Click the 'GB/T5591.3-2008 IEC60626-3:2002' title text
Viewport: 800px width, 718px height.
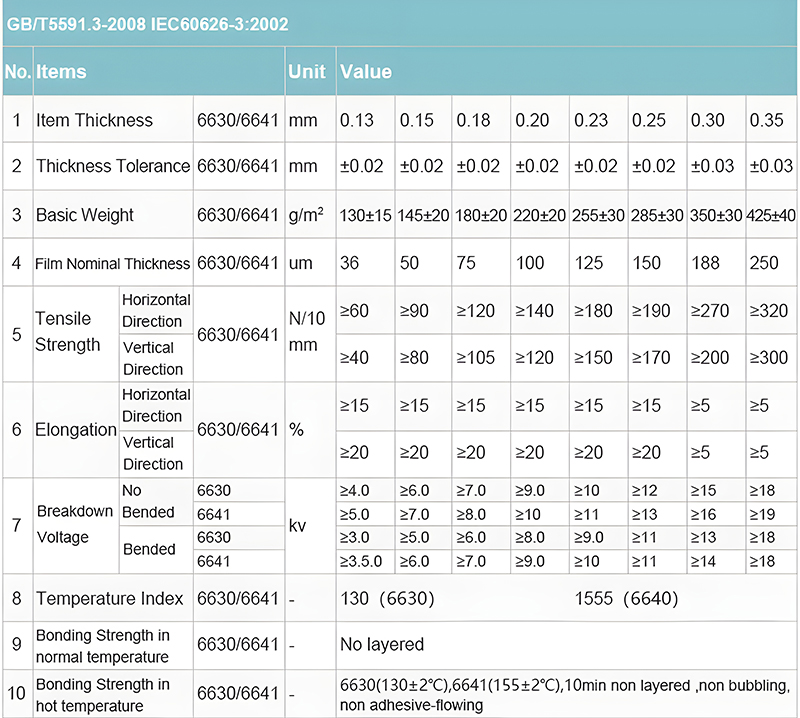click(x=147, y=24)
